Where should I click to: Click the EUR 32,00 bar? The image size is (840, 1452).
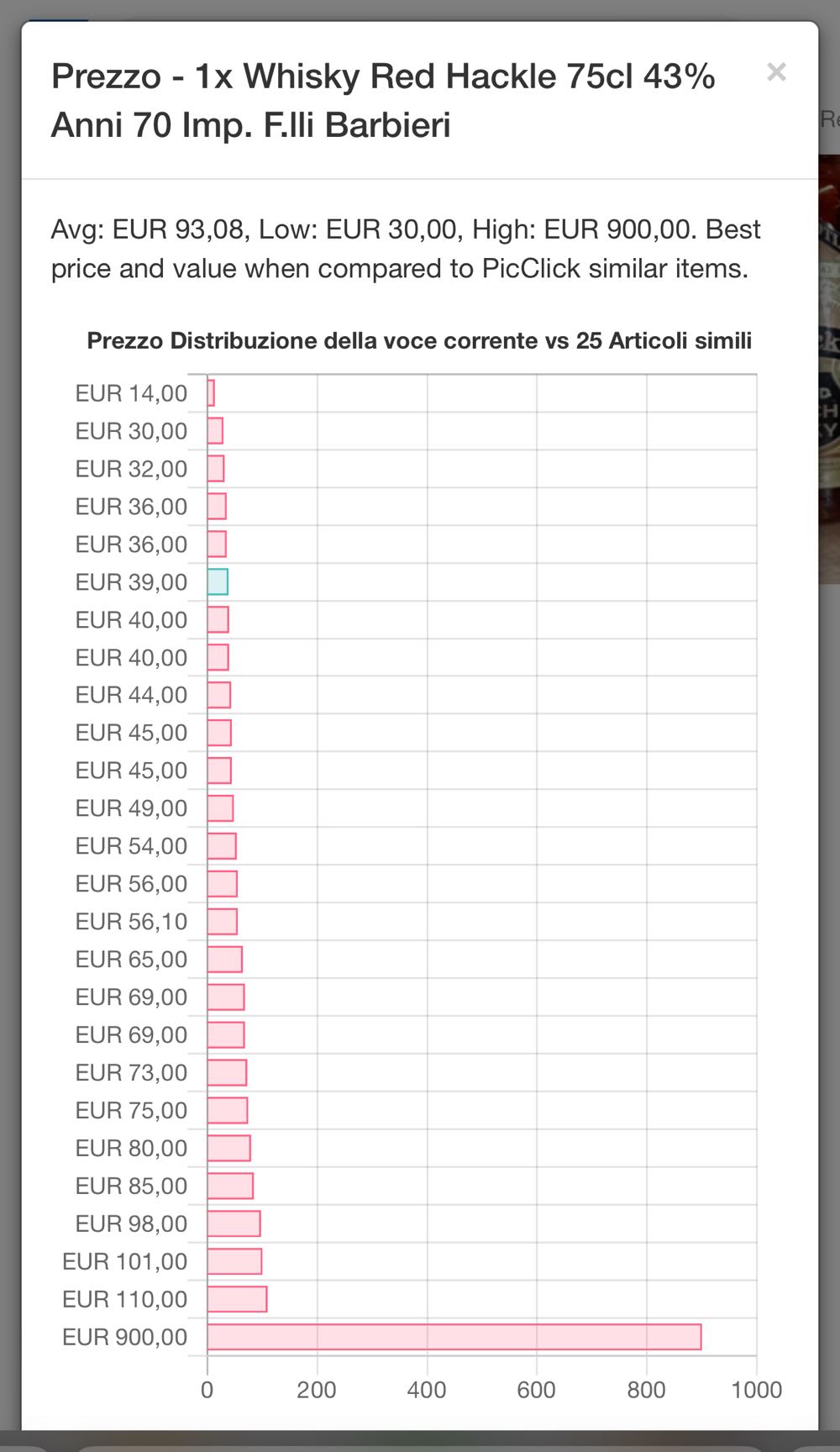216,469
